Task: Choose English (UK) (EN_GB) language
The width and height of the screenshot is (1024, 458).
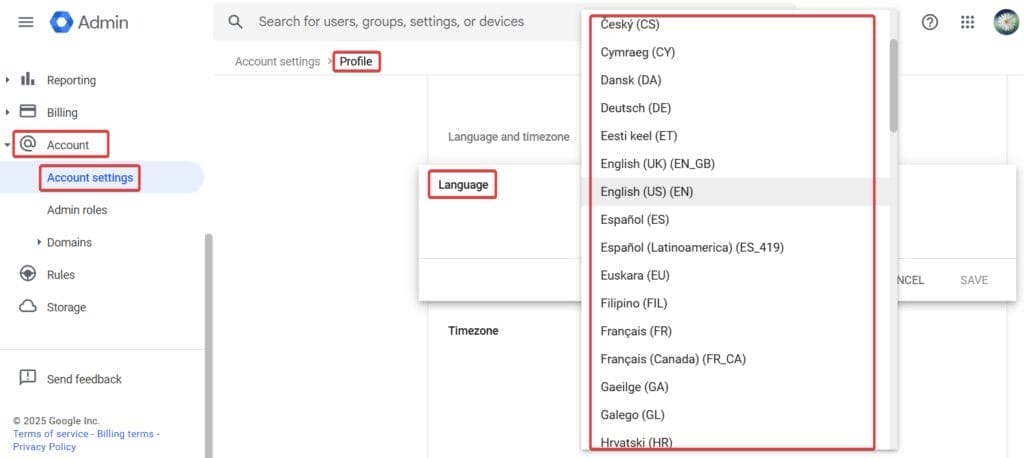Action: click(x=735, y=163)
